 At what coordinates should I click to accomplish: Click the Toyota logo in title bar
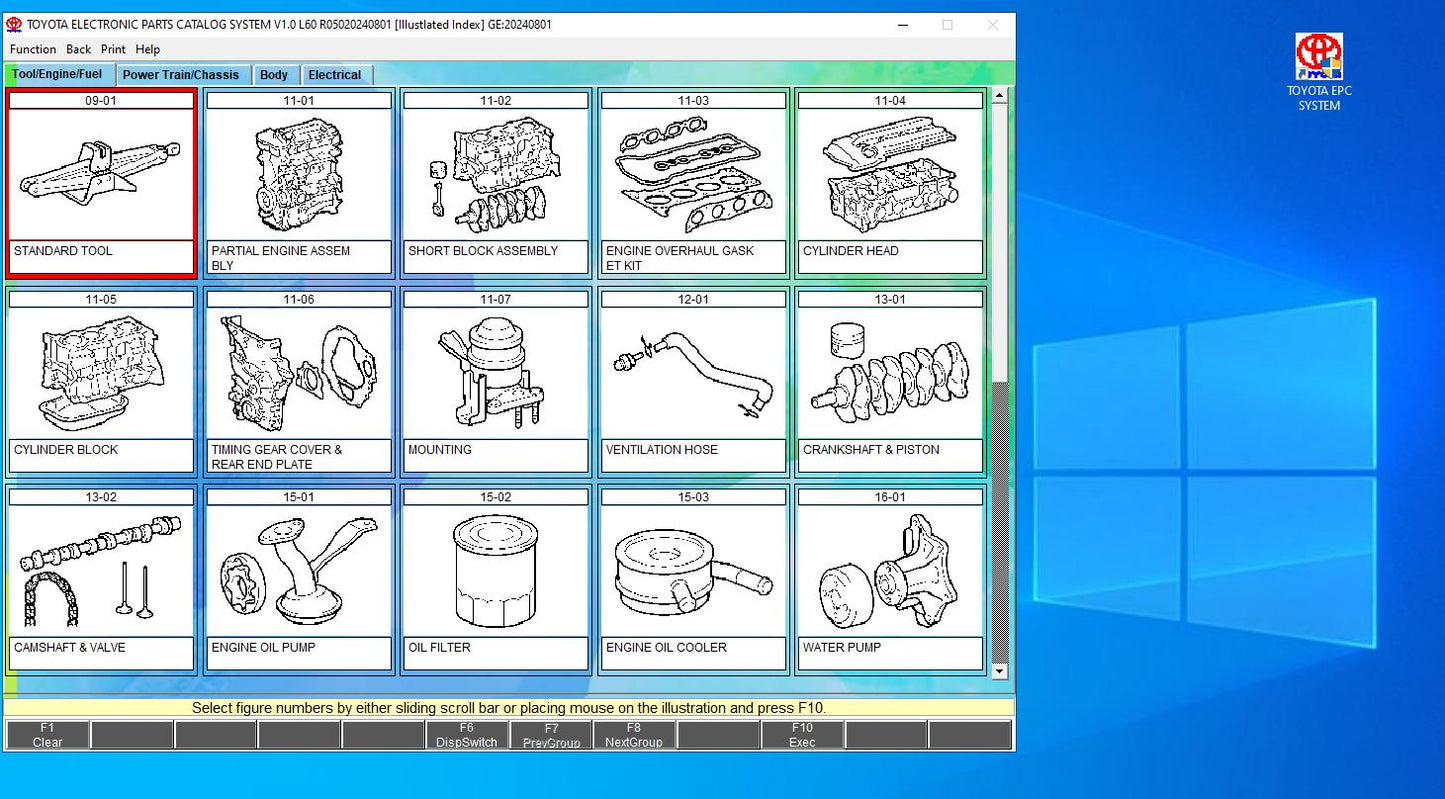(x=14, y=24)
